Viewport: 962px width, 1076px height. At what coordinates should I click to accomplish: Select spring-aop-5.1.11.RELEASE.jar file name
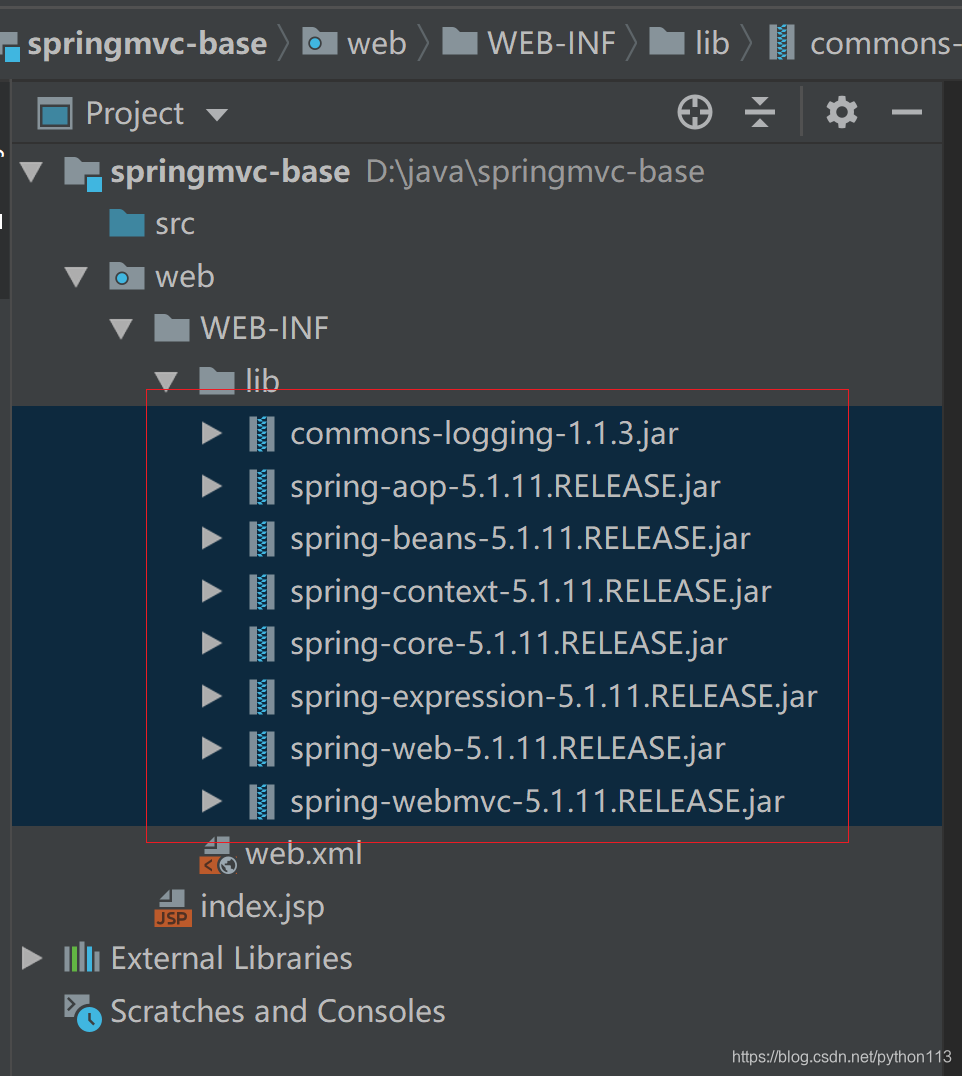tap(505, 487)
